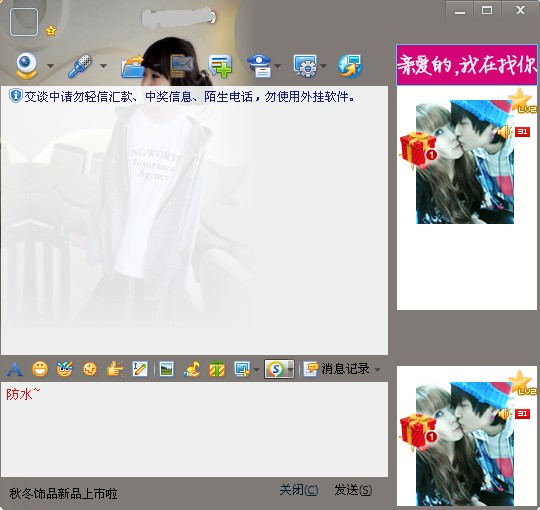Click the yellow star level icon beside avatar
Screen dimensions: 540x510
tap(51, 31)
